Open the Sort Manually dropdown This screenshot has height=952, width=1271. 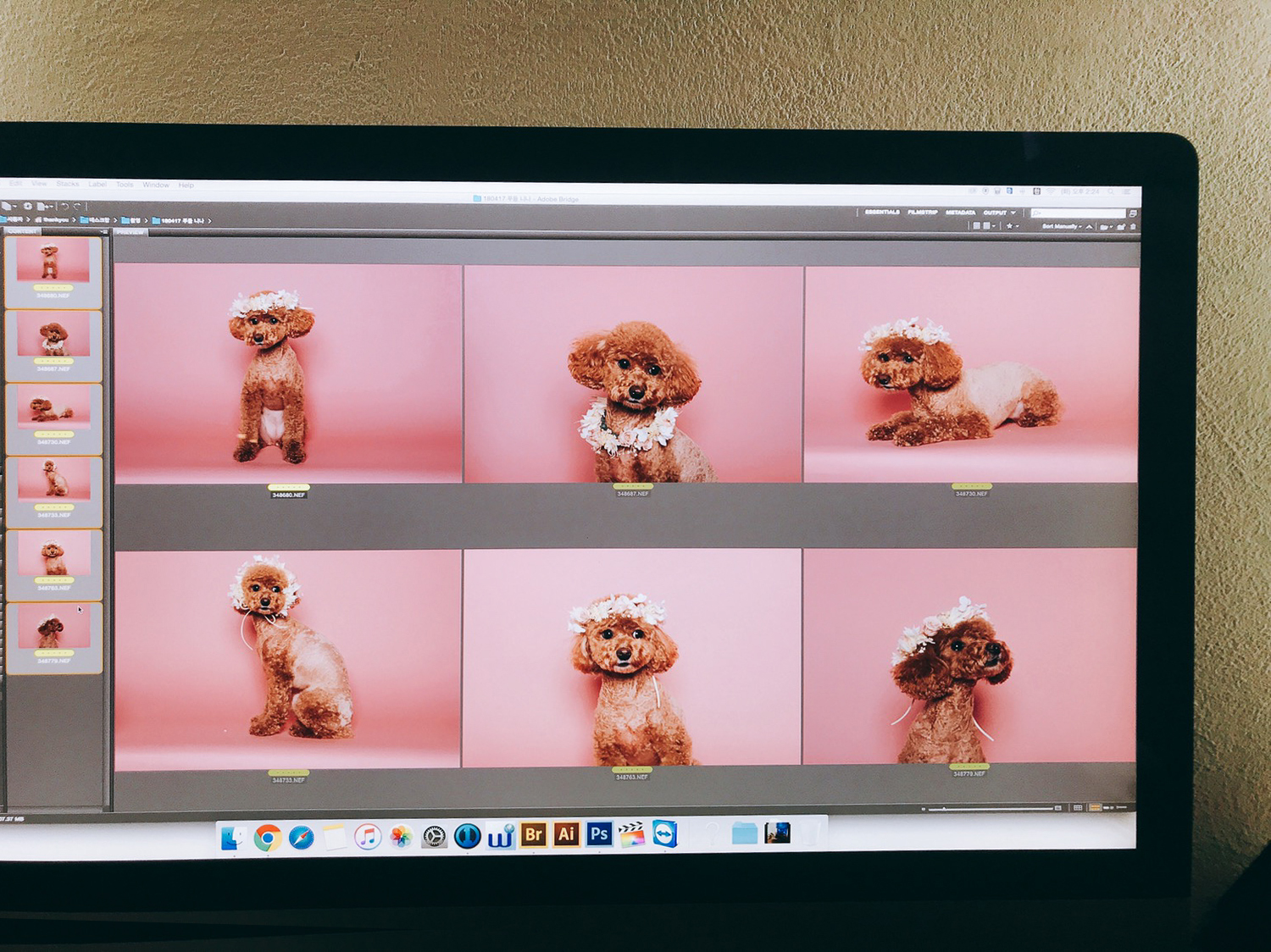(x=1063, y=226)
